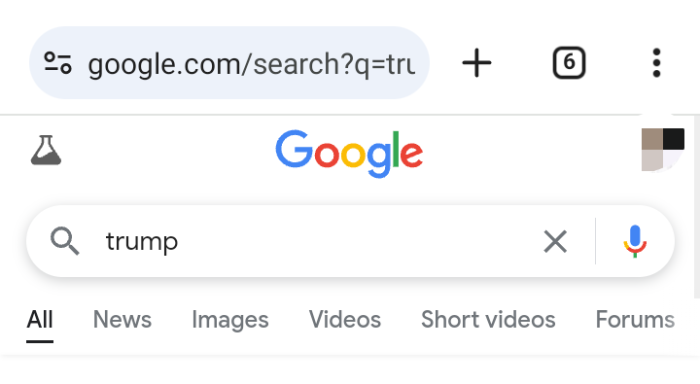
Task: Open site information icon in address bar
Action: (x=58, y=63)
